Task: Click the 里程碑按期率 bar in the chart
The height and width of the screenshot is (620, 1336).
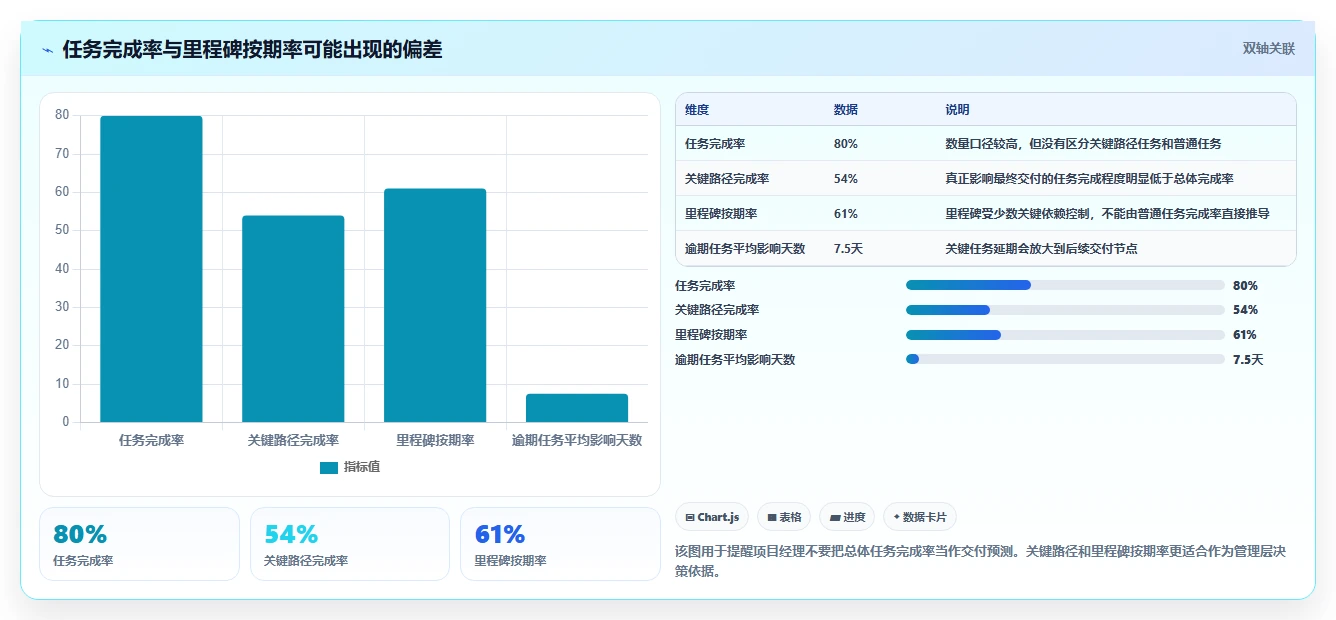Action: [x=435, y=305]
